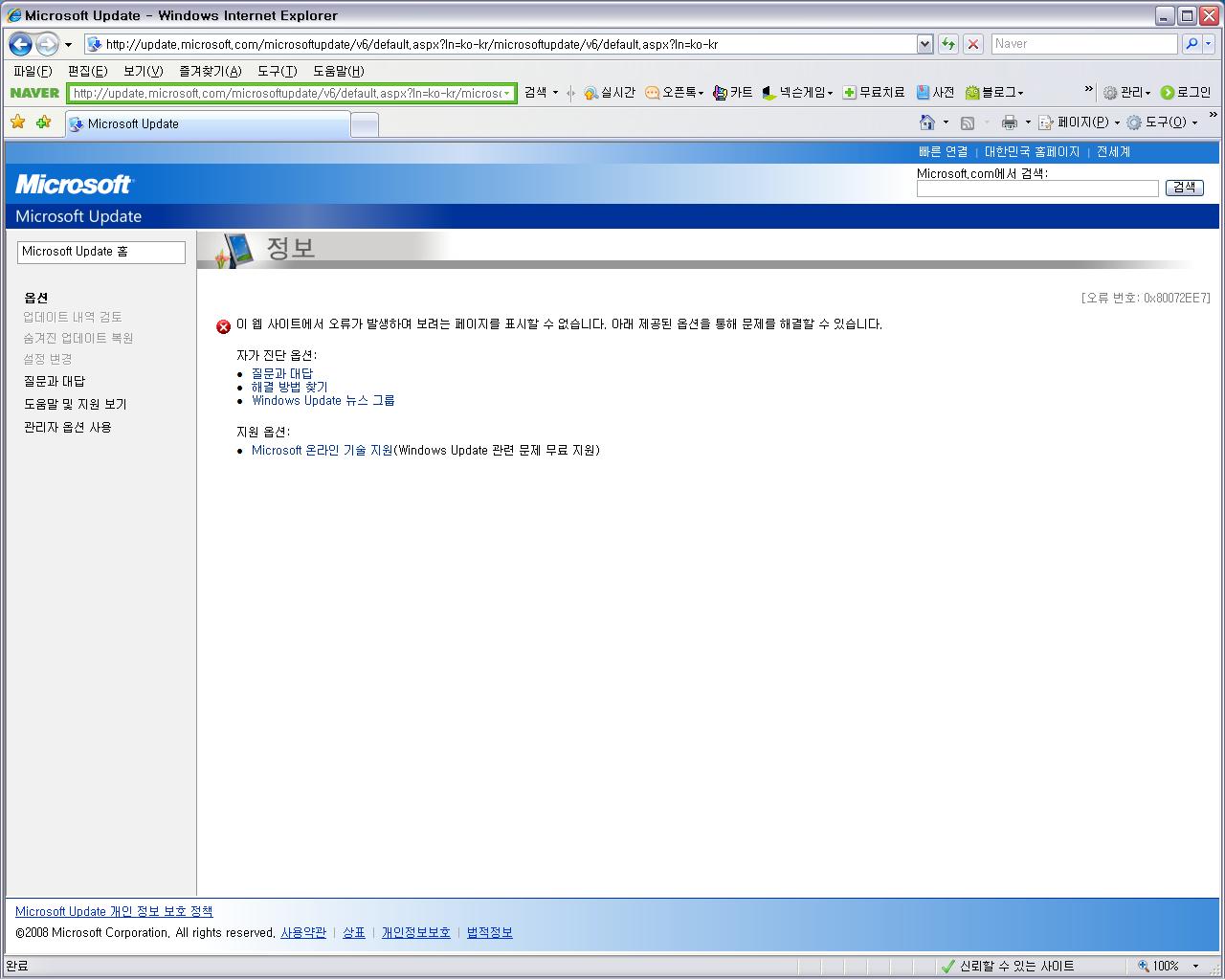Image resolution: width=1225 pixels, height=980 pixels.
Task: Click the Home icon in command bar
Action: pyautogui.click(x=926, y=122)
